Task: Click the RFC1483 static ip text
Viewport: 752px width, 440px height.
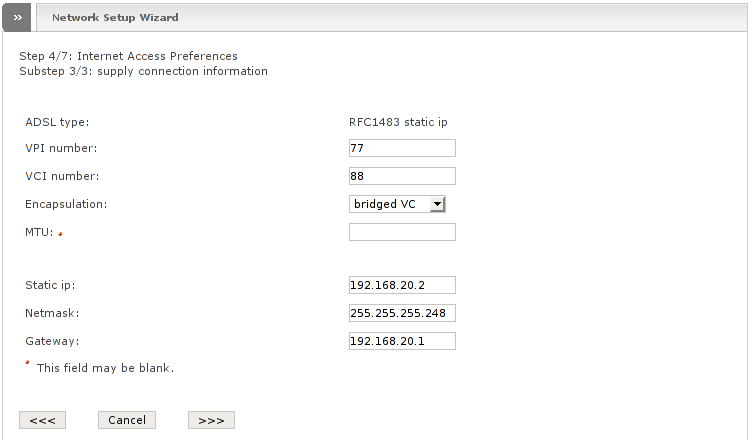Action: click(x=398, y=122)
